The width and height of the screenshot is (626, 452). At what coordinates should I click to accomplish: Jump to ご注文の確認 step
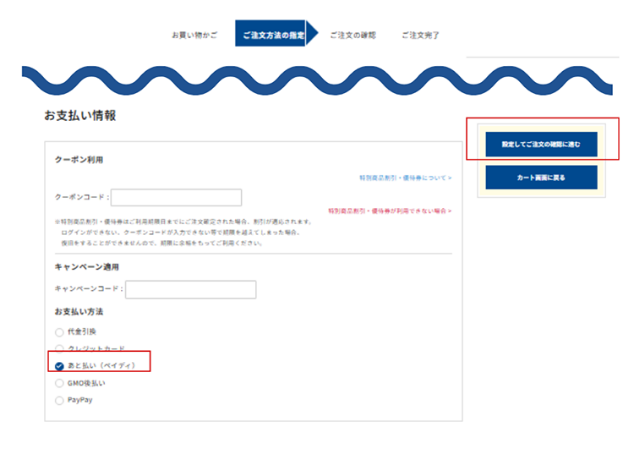353,35
